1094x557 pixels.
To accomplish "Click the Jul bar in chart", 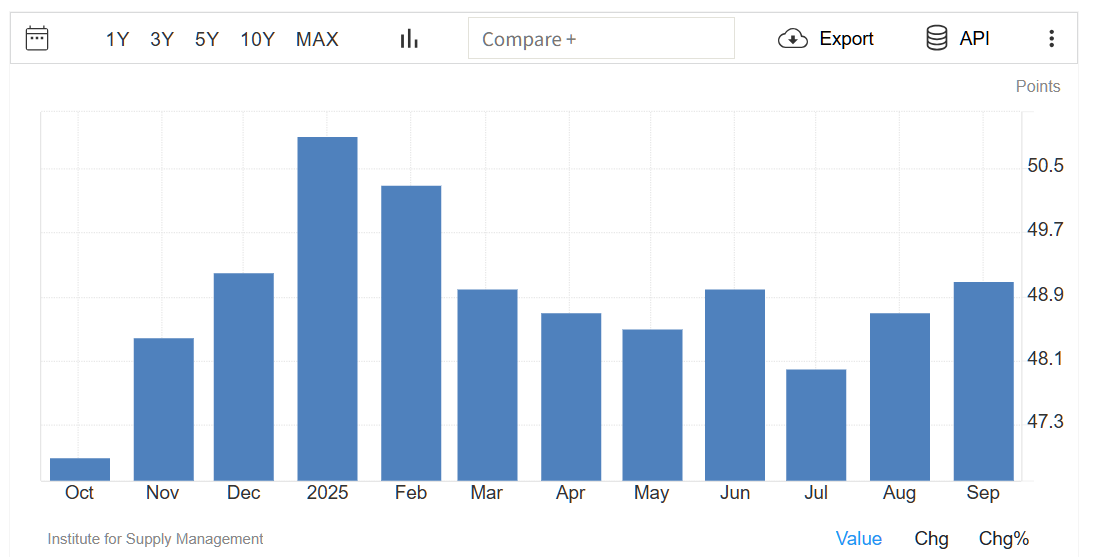I will [815, 425].
